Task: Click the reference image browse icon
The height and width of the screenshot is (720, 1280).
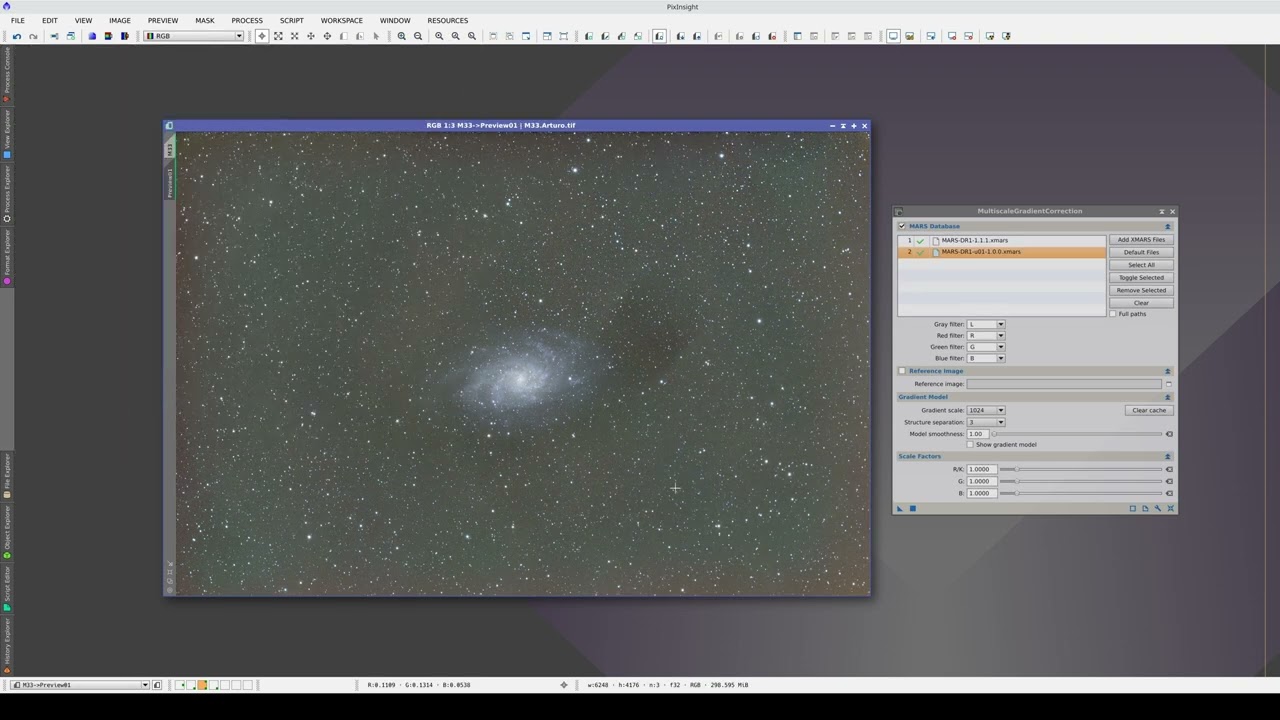Action: 1168,384
